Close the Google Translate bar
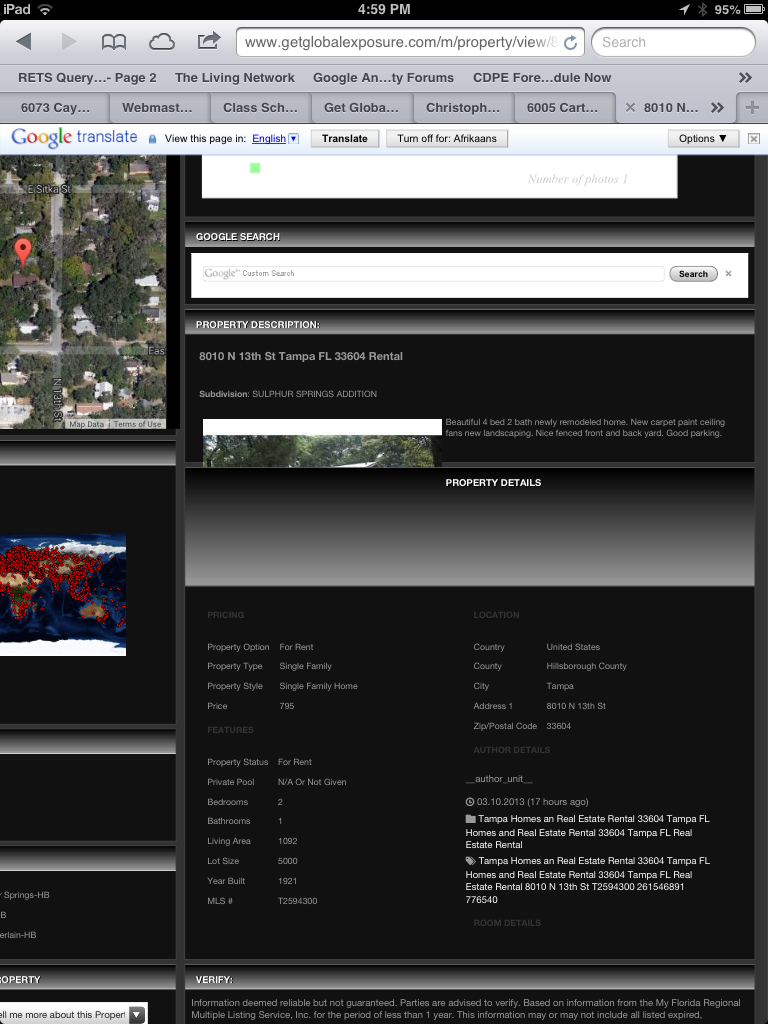768x1024 pixels. (x=756, y=138)
